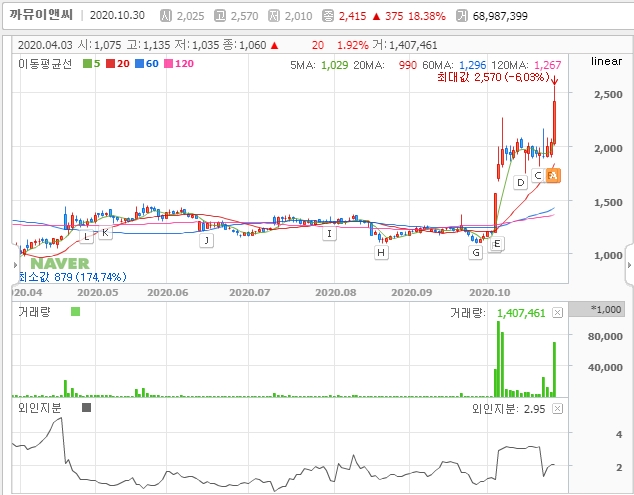Screen dimensions: 634x495
Task: Click the green 5-day moving average swatch
Action: point(87,63)
